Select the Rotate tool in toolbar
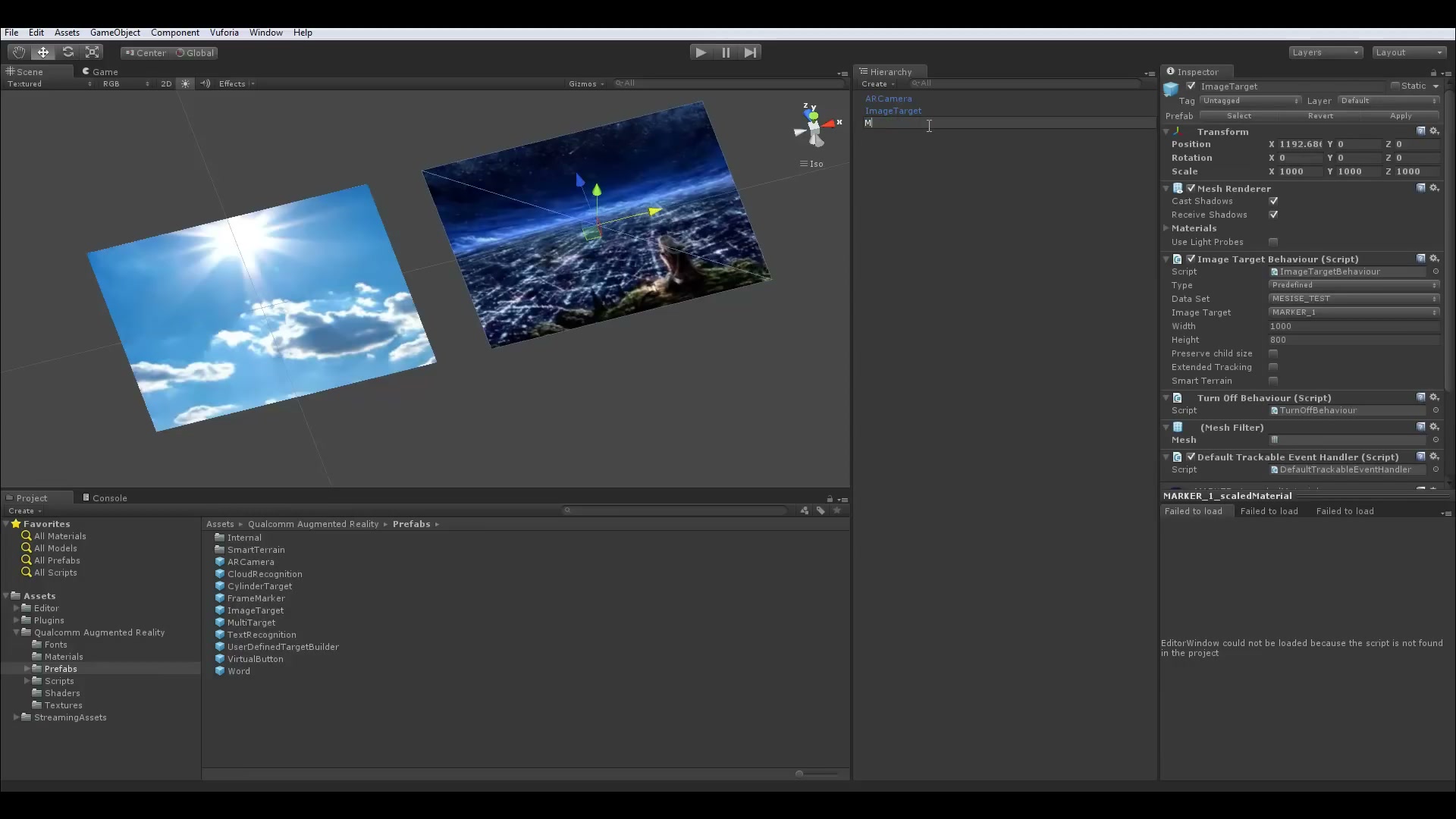This screenshot has height=819, width=1456. (68, 52)
